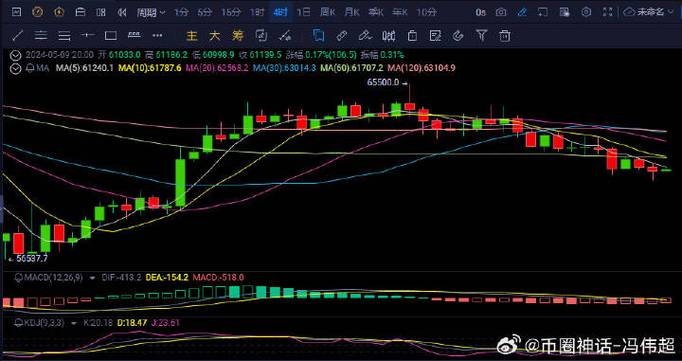The height and width of the screenshot is (361, 682).
Task: Open the 周期 period dropdown
Action: click(151, 12)
